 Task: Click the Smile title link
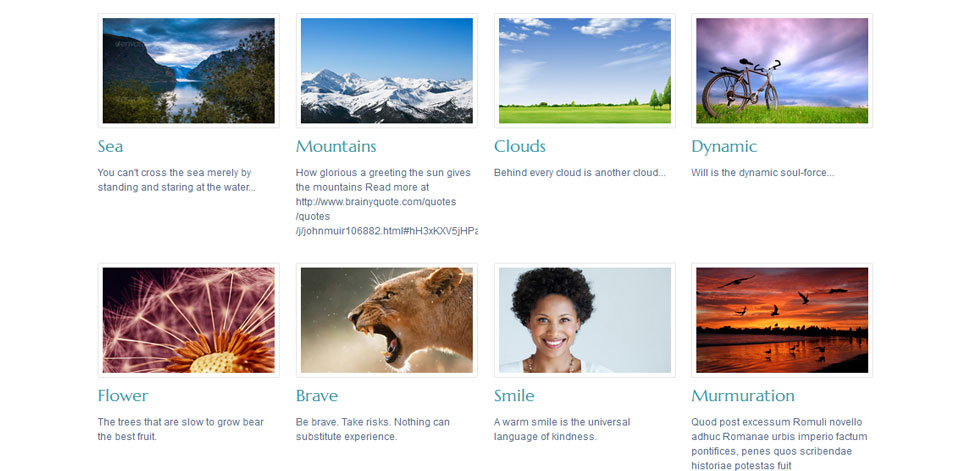514,395
